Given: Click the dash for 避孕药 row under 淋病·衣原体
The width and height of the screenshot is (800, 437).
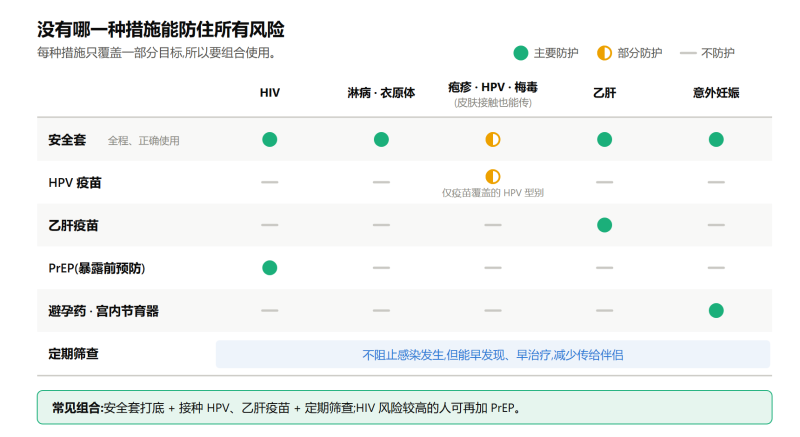Looking at the screenshot, I should (x=381, y=311).
